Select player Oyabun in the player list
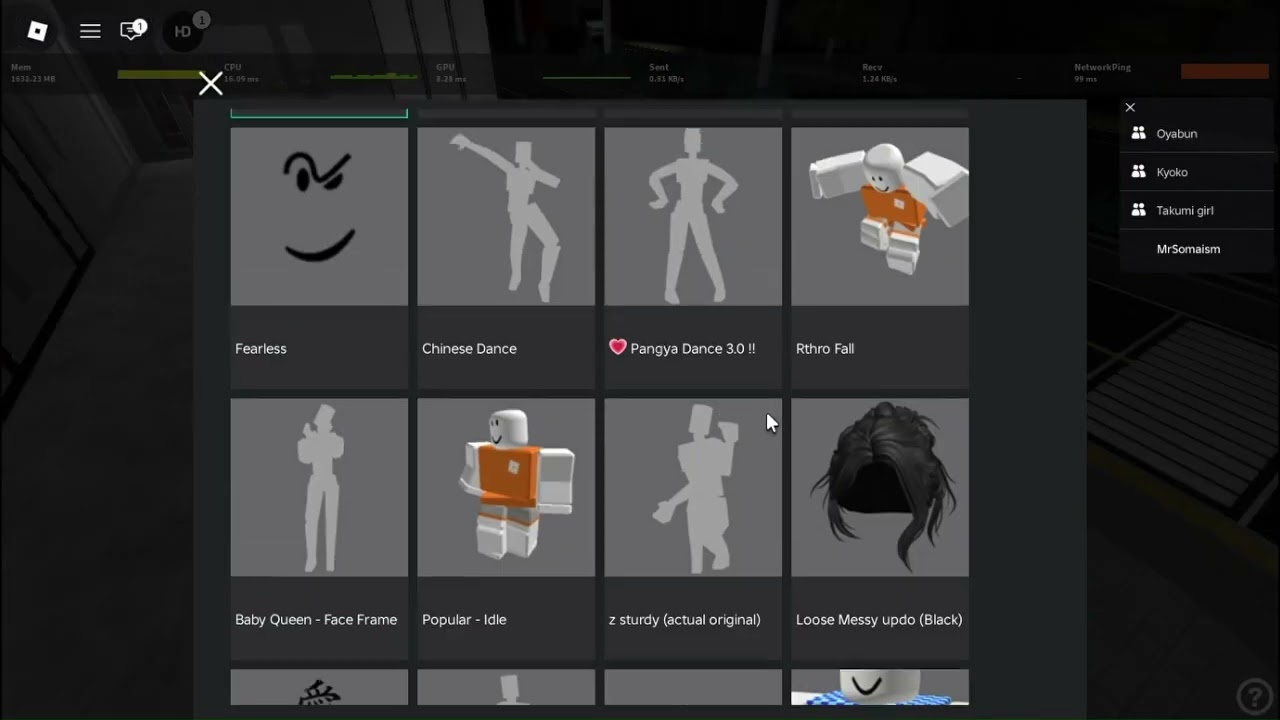 coord(1197,133)
